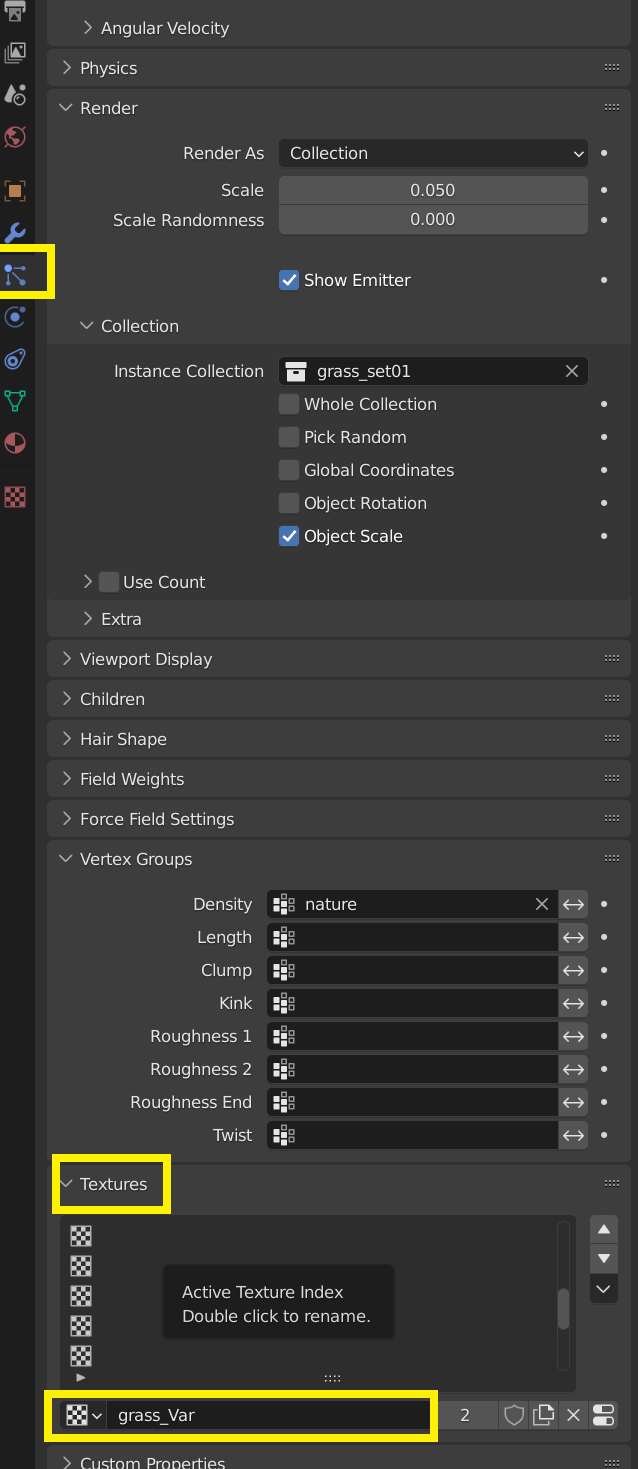The height and width of the screenshot is (1469, 638).
Task: Open the Object data properties tab icon
Action: (x=15, y=401)
